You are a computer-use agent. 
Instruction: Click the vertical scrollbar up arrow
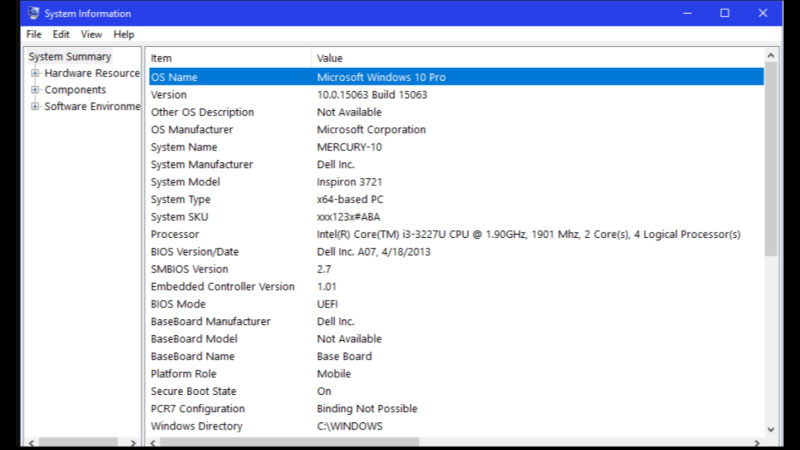click(771, 56)
